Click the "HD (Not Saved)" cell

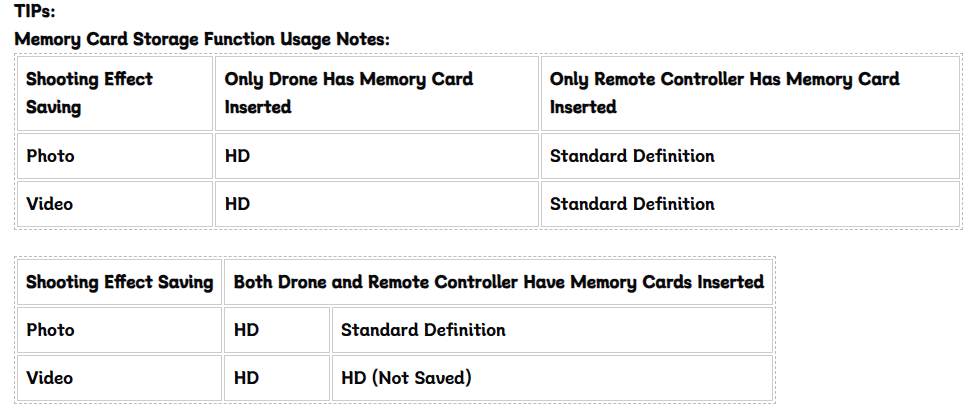(406, 378)
